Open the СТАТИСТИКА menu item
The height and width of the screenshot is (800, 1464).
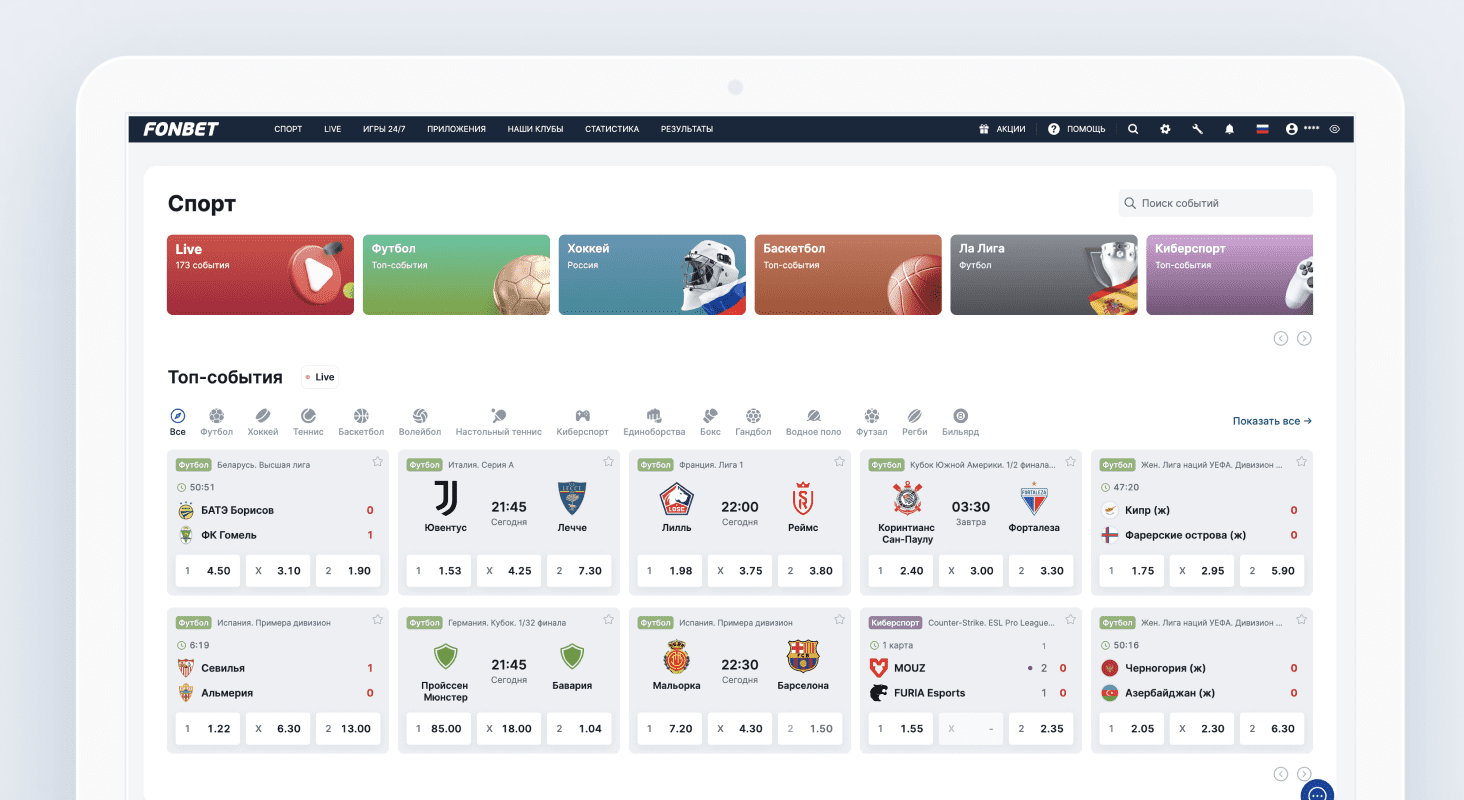[611, 129]
